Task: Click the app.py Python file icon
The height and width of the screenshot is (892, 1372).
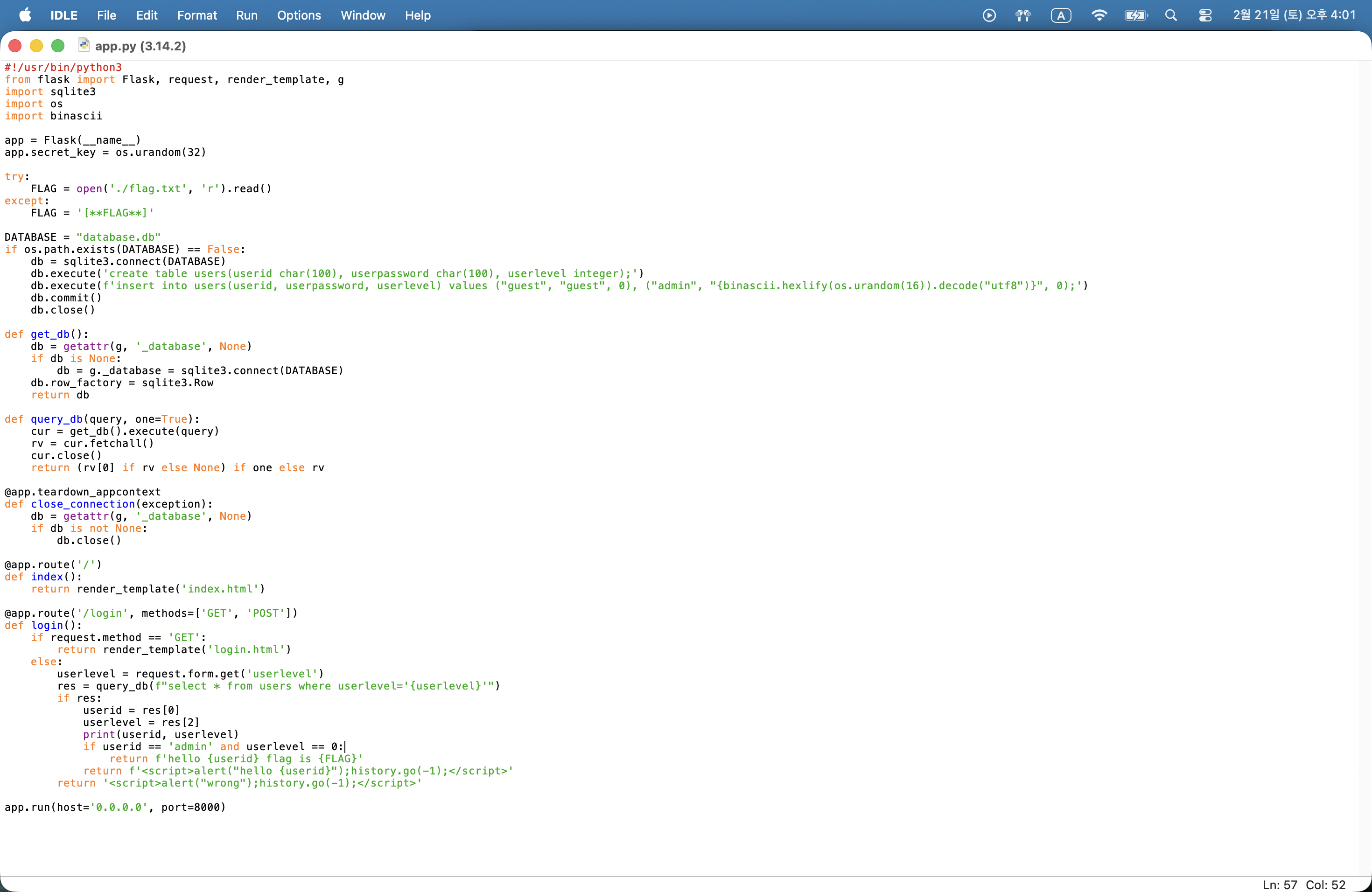Action: [x=84, y=46]
